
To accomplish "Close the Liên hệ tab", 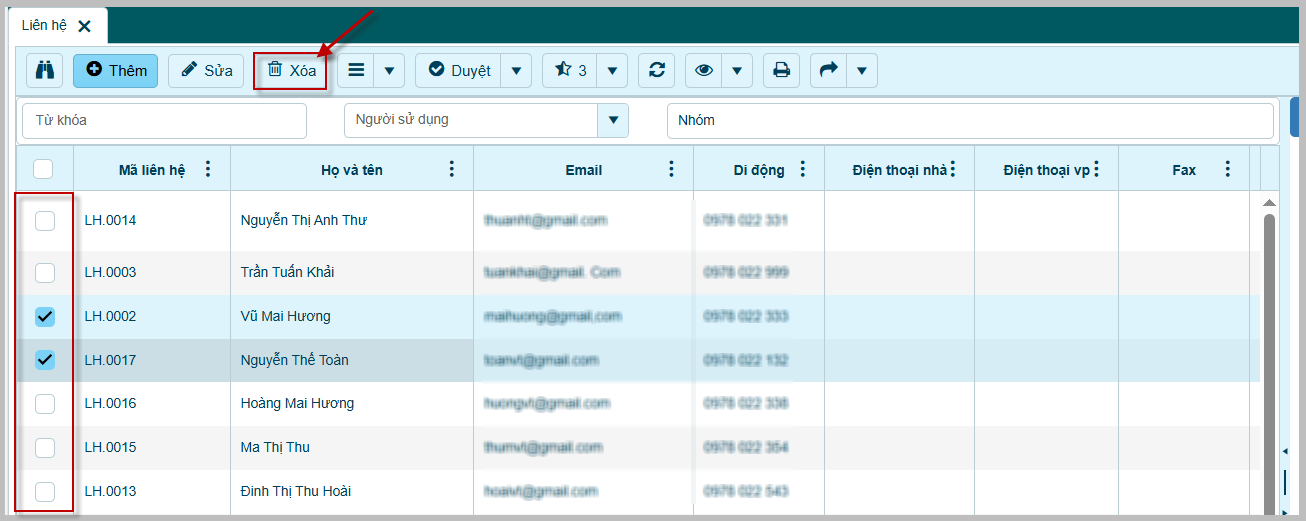I will pos(84,27).
